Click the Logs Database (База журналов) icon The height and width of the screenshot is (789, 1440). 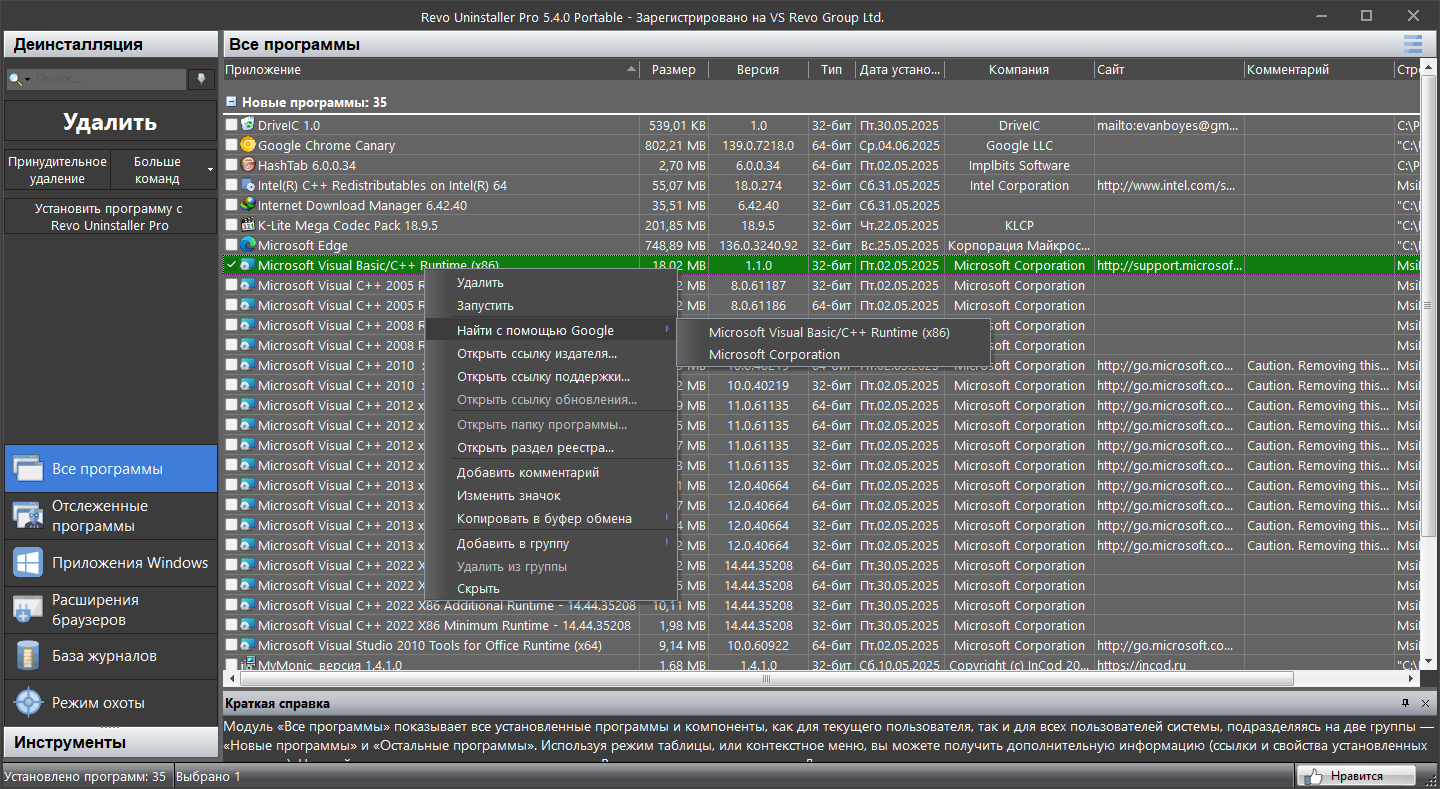click(x=28, y=656)
